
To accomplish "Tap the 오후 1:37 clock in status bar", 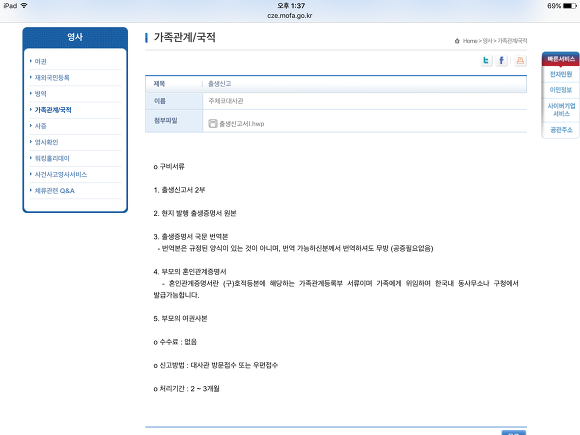I will coord(291,6).
